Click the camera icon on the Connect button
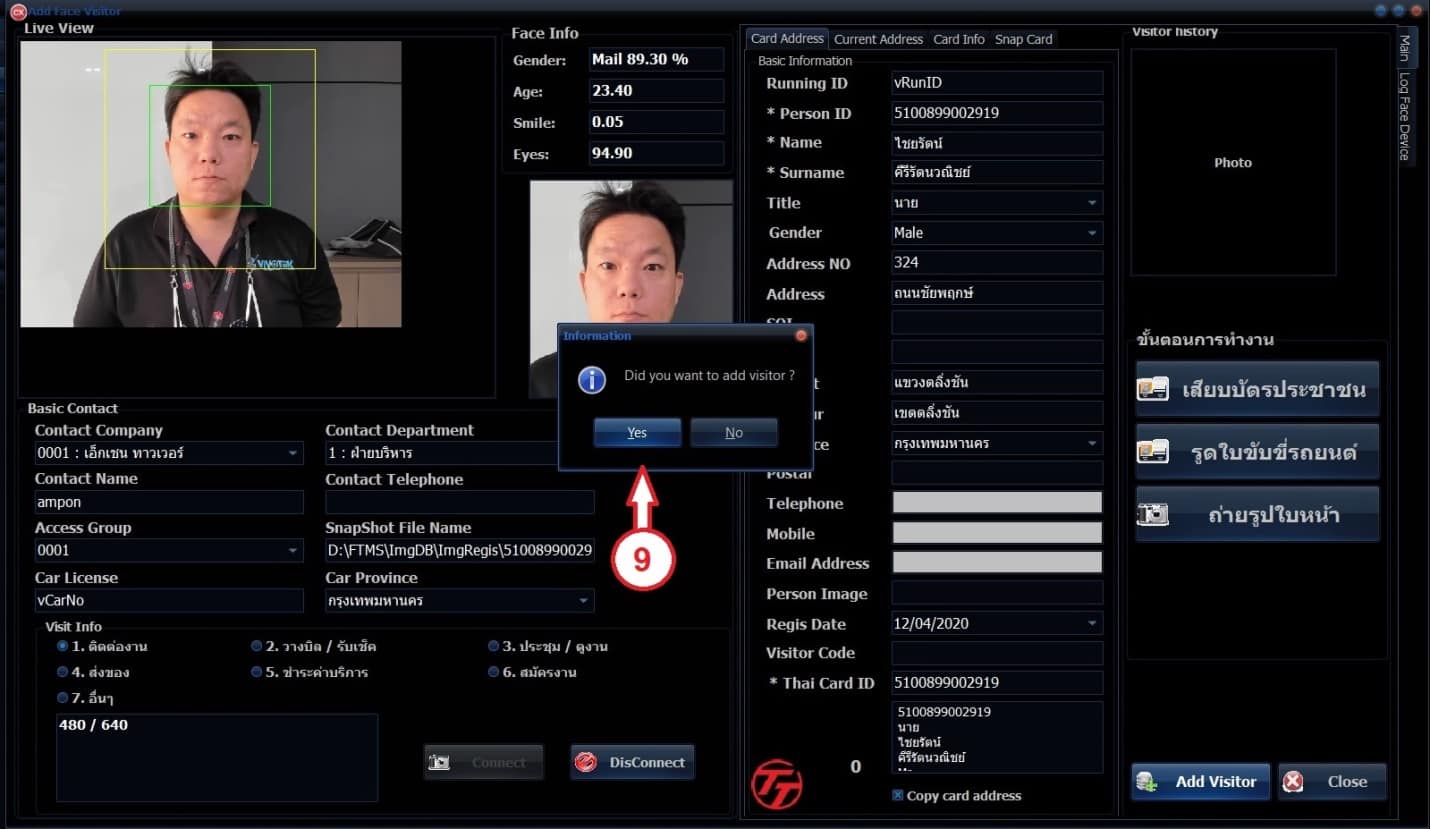 point(440,762)
